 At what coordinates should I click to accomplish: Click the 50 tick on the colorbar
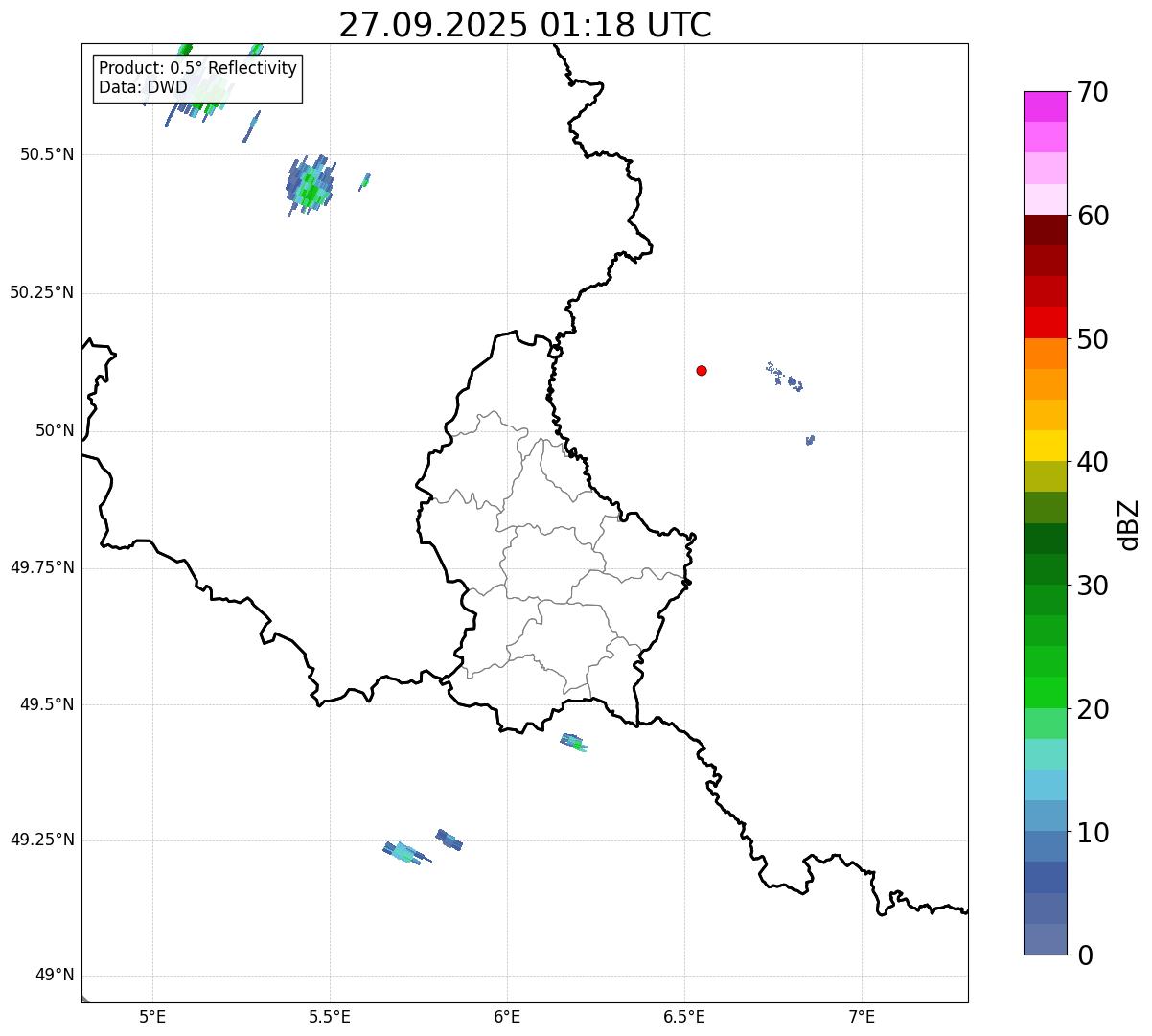[x=1093, y=339]
